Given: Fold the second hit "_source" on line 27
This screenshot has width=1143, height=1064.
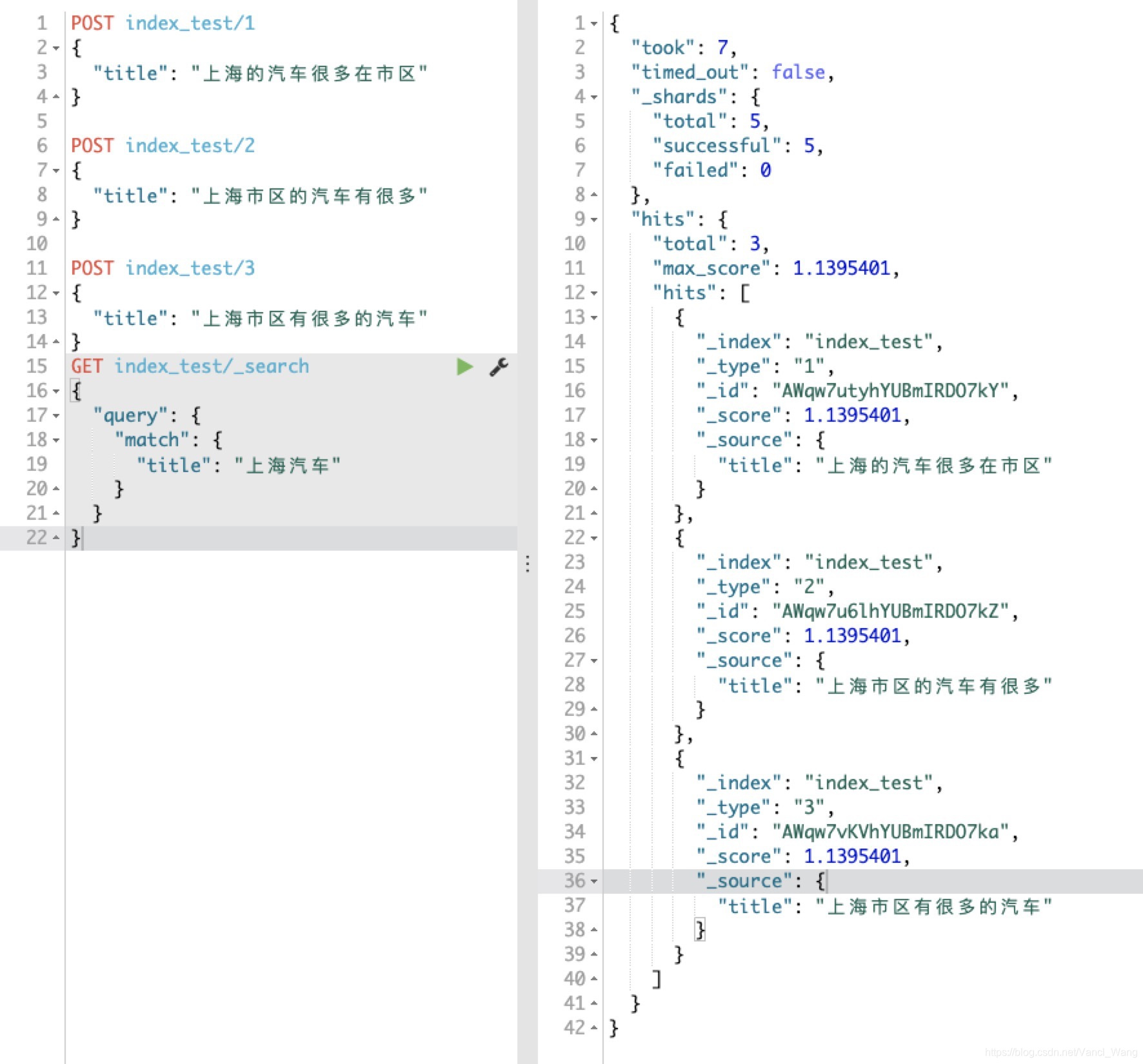Looking at the screenshot, I should pos(594,661).
